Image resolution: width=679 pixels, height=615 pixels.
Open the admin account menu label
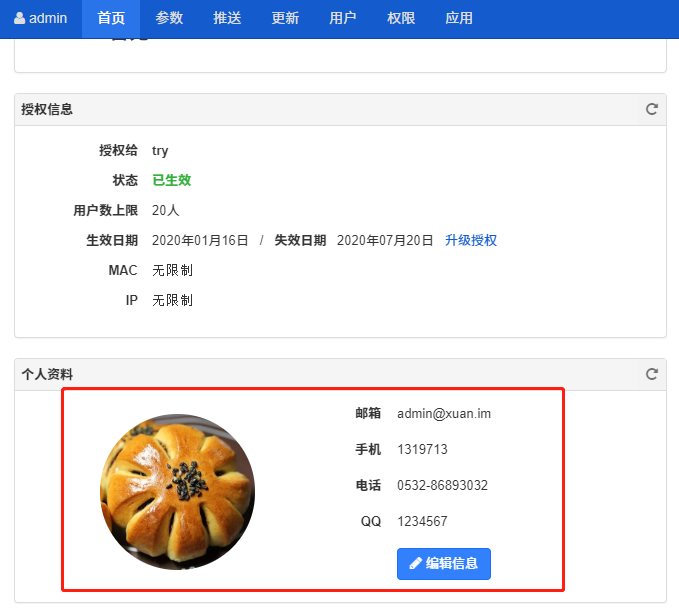[48, 18]
